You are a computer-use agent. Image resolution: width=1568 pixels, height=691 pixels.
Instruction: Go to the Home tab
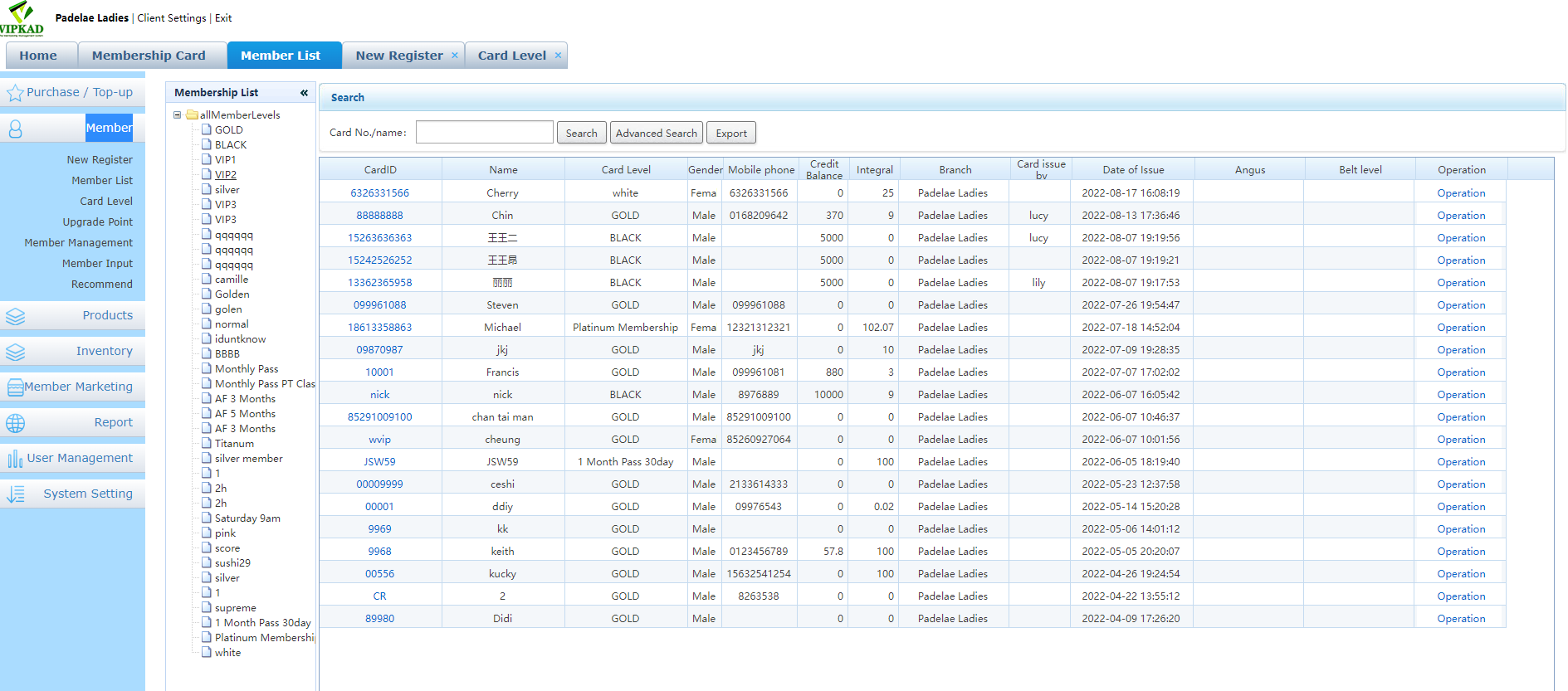(x=38, y=56)
